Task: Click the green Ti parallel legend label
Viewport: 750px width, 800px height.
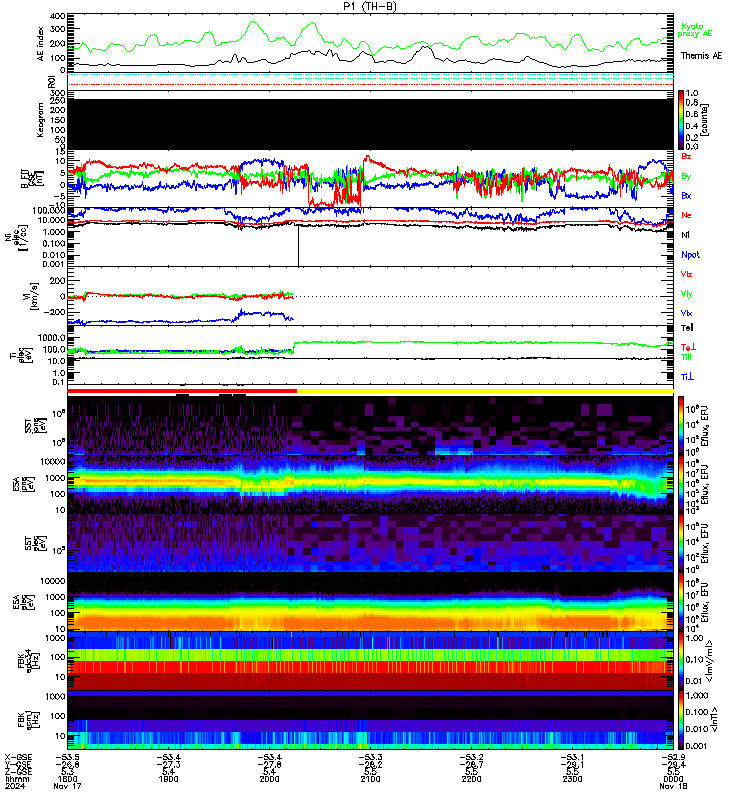Action: coord(686,357)
